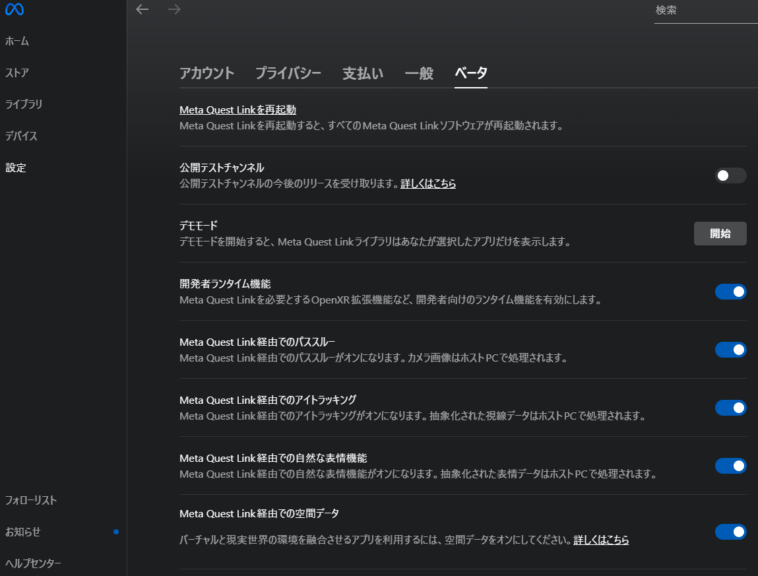Open 詳しくはこちら link for 空間データ

[x=601, y=540]
